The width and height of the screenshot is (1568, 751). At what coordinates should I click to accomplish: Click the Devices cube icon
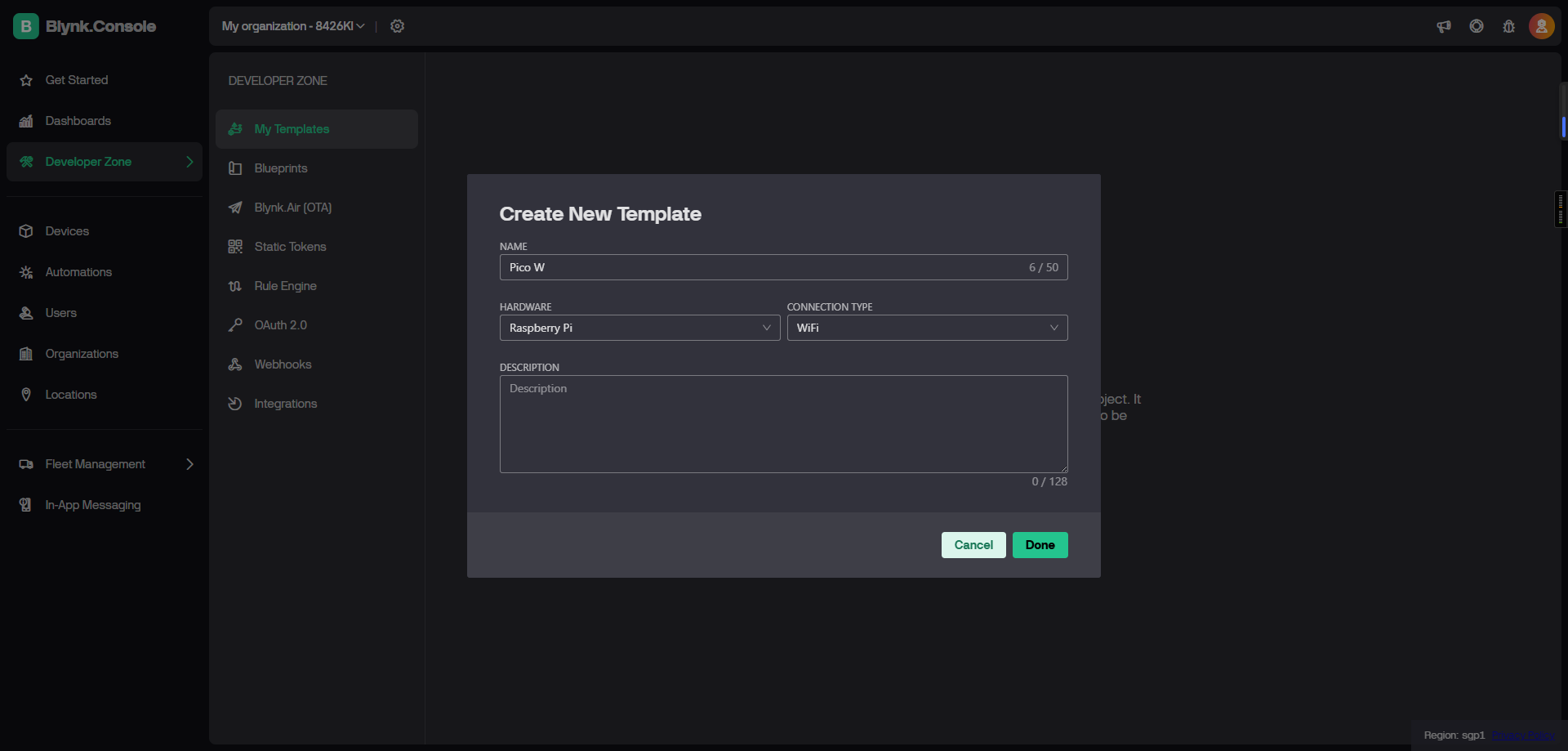click(26, 231)
